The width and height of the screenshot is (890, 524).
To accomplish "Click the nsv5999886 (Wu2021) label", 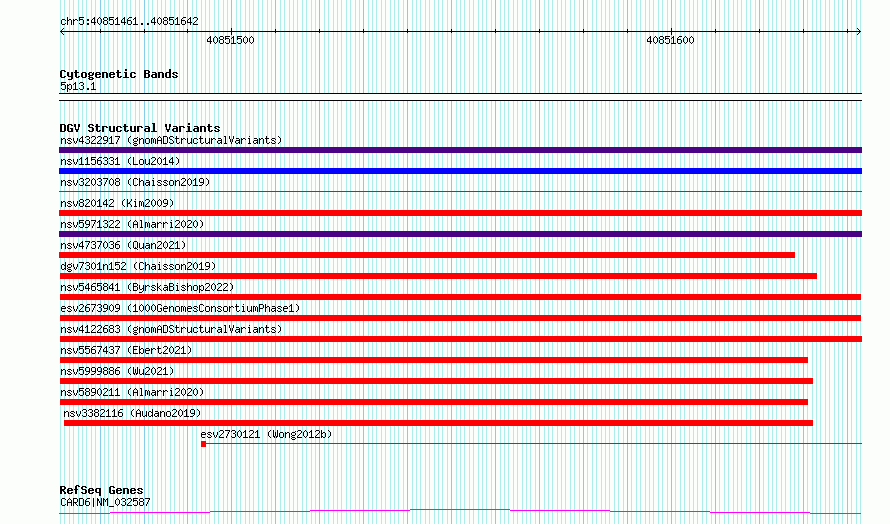I will click(117, 371).
